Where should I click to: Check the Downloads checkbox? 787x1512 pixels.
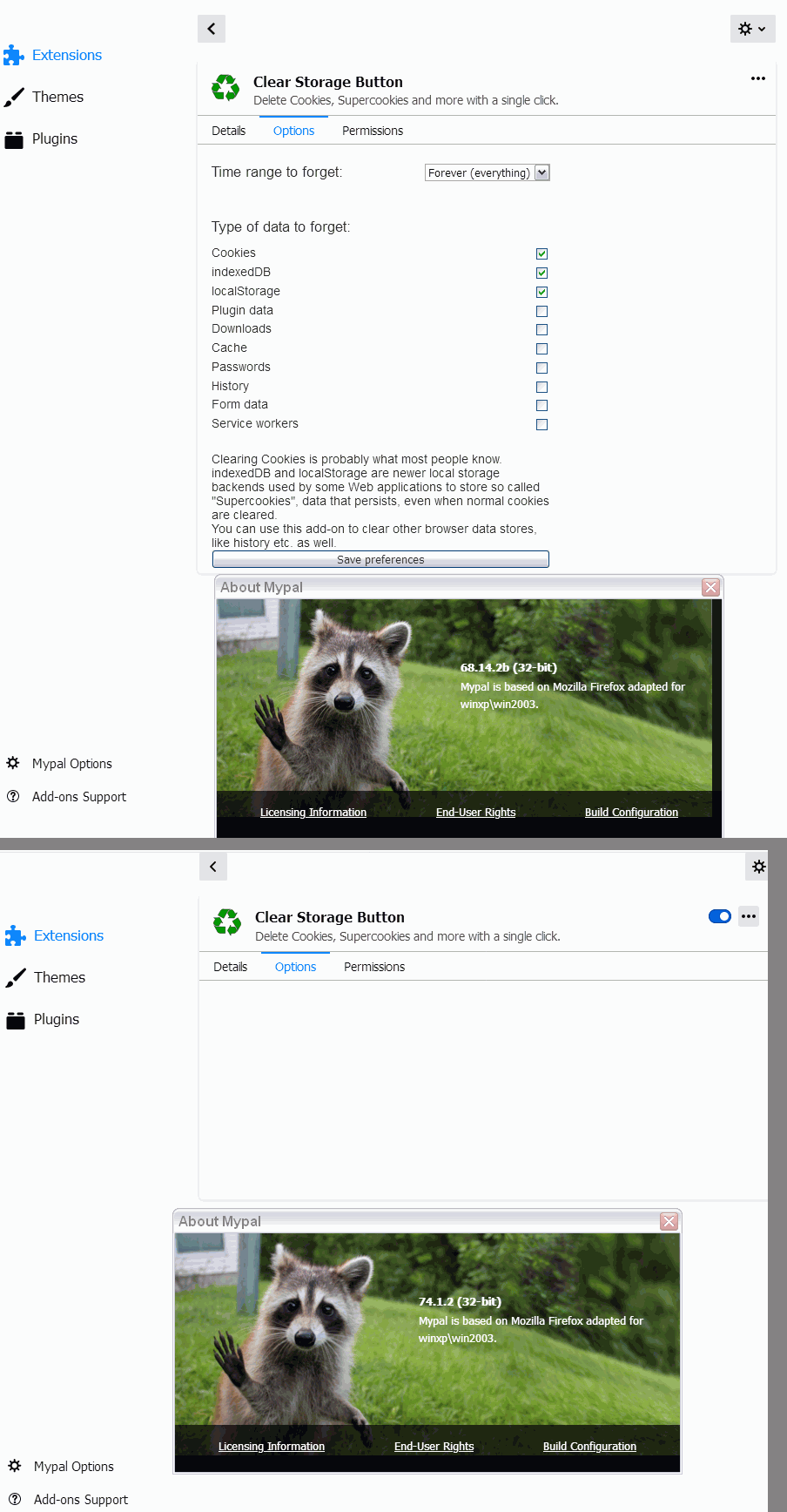[x=541, y=329]
